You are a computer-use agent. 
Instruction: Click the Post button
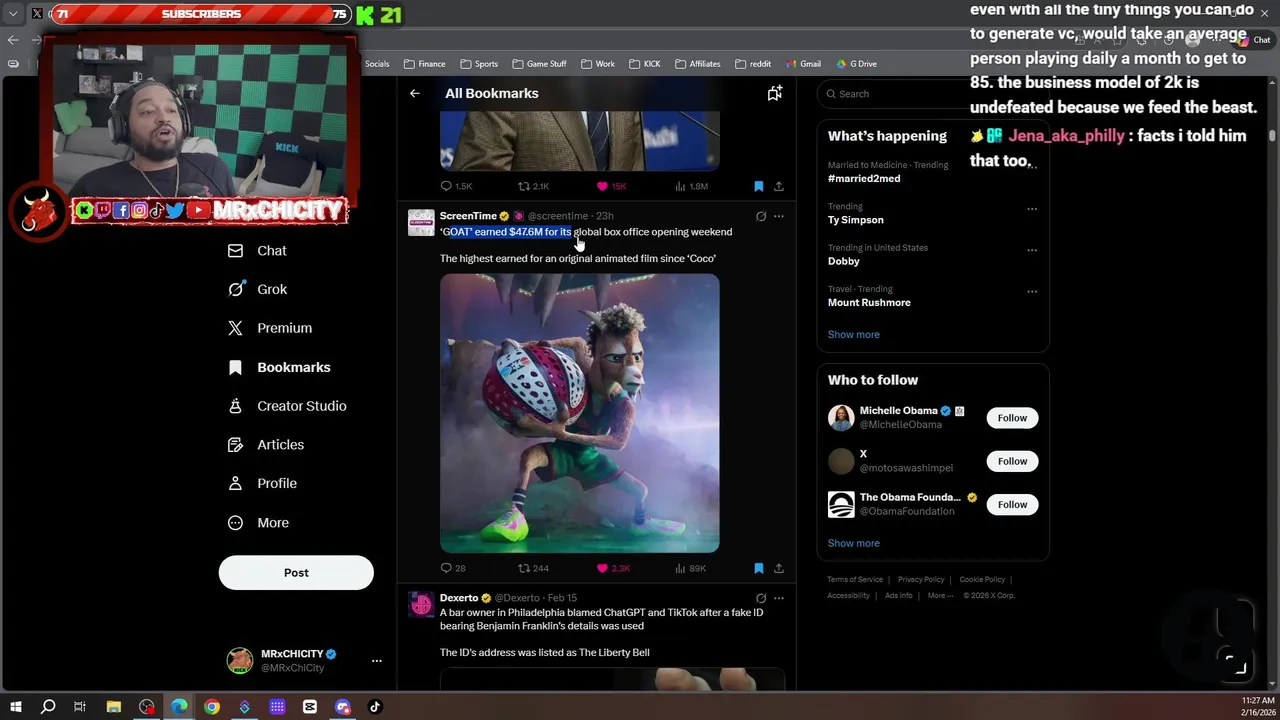click(296, 573)
